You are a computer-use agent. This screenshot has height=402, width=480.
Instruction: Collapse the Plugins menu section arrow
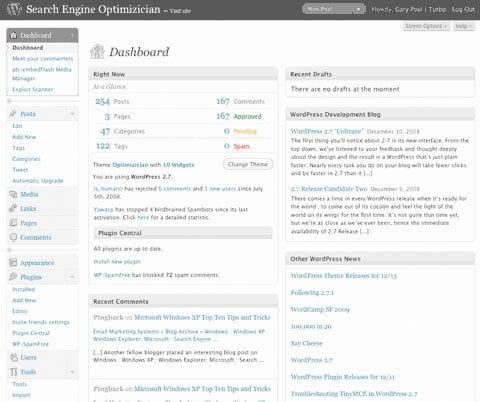pos(72,277)
